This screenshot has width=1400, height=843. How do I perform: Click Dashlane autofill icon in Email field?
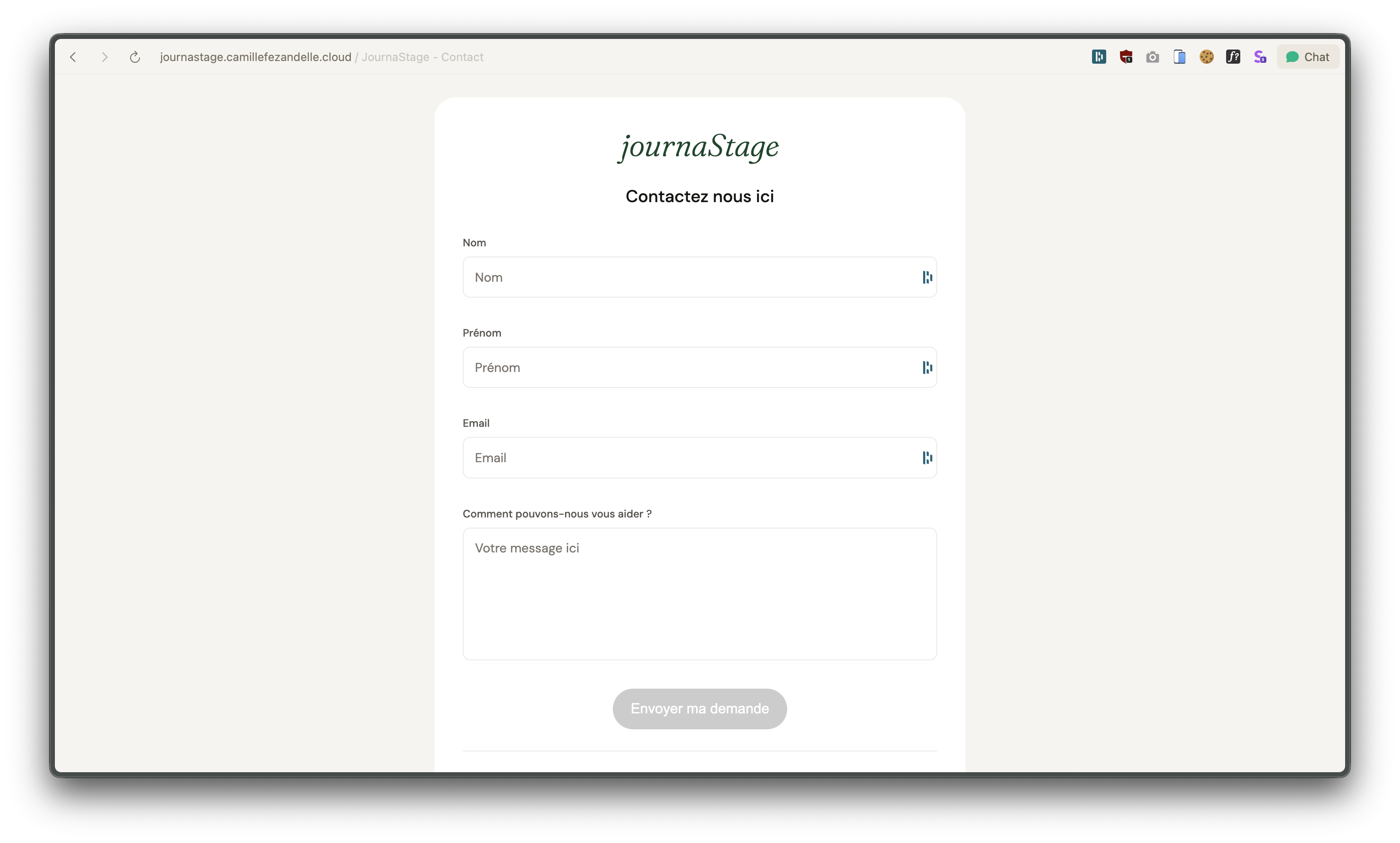pyautogui.click(x=927, y=458)
